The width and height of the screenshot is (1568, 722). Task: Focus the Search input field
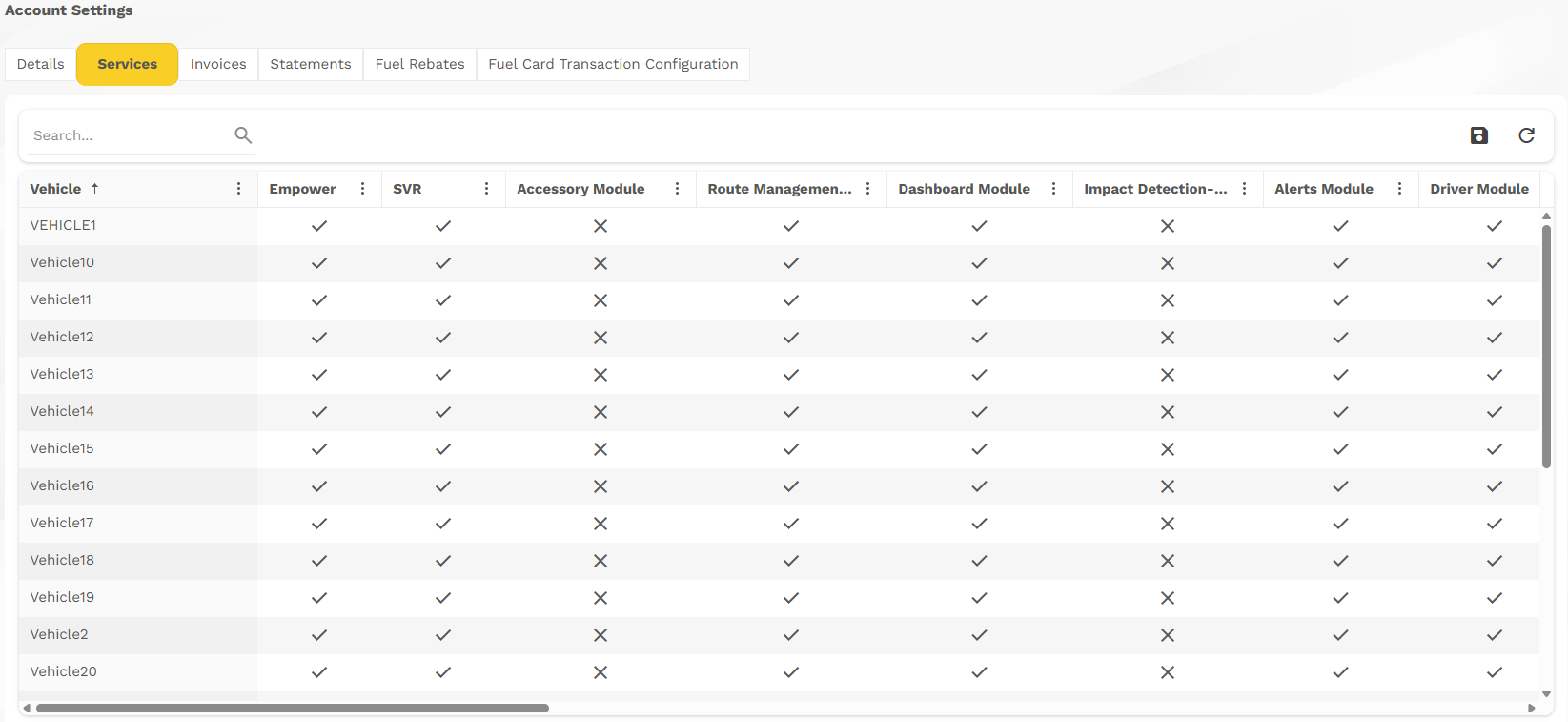point(129,135)
